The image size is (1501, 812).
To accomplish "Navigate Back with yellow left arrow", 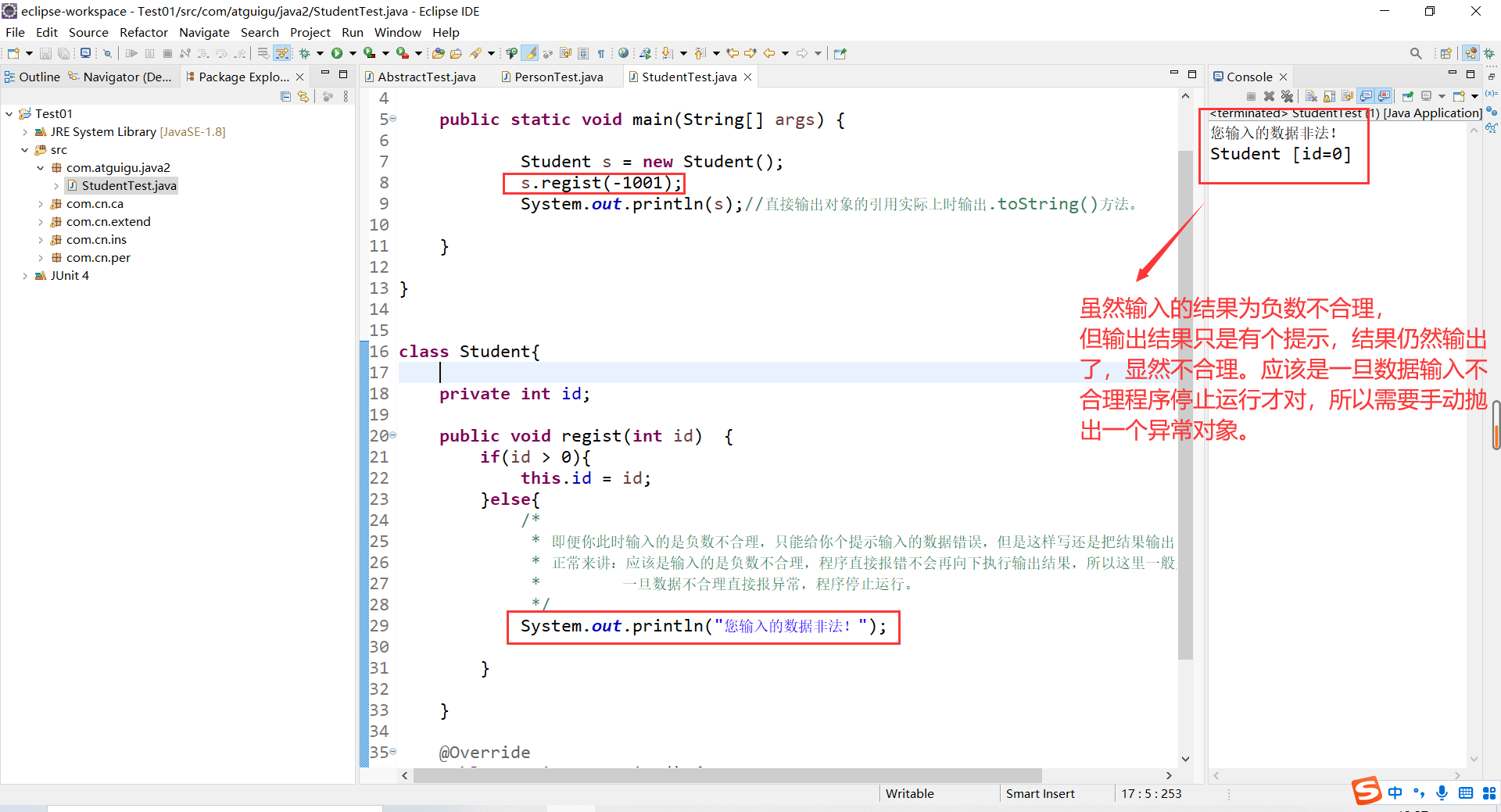I will 769,53.
